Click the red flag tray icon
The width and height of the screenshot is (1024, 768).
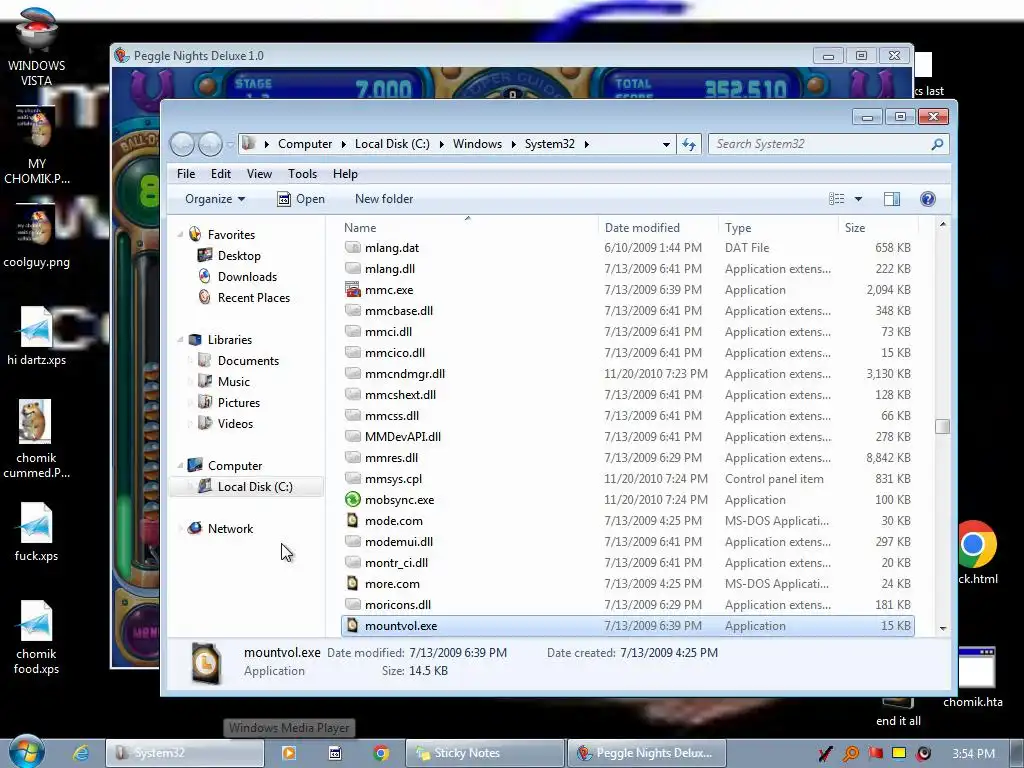(x=876, y=753)
